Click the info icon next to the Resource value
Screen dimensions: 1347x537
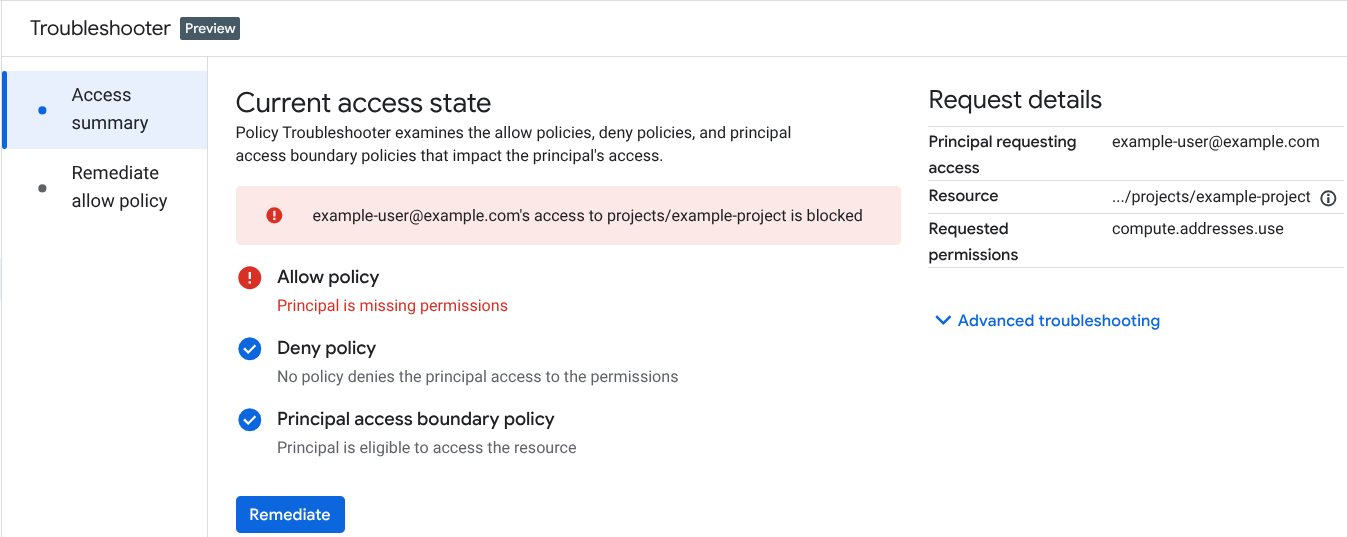point(1328,198)
